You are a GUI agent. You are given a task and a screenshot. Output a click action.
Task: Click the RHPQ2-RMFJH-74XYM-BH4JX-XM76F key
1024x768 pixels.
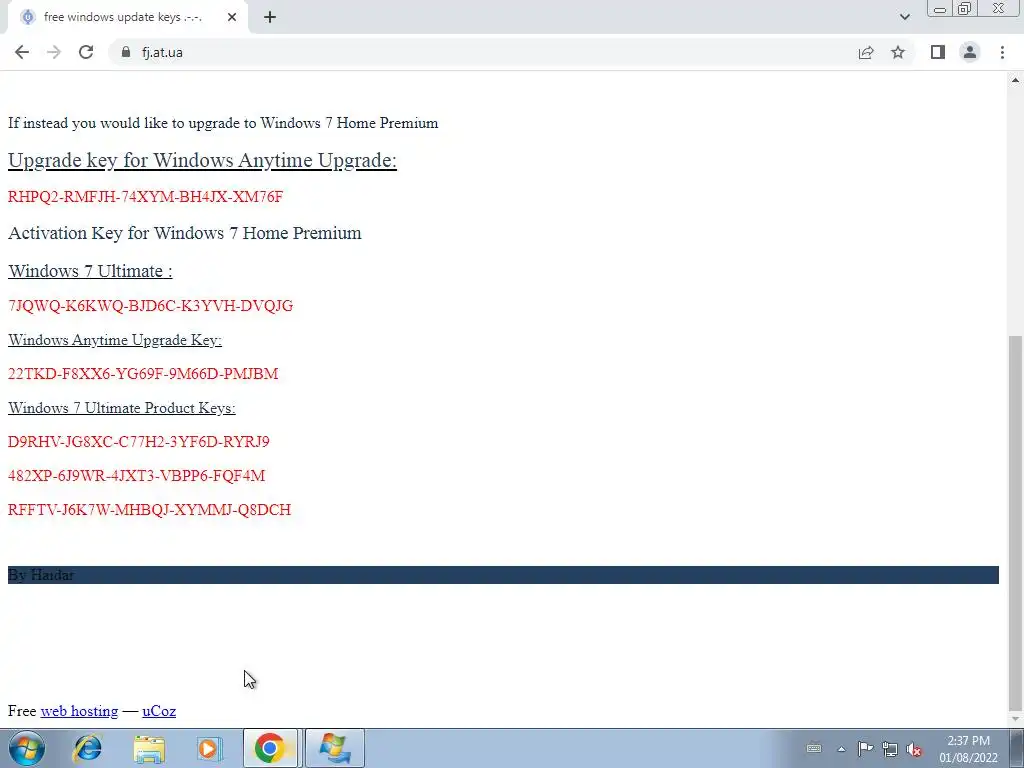click(145, 197)
